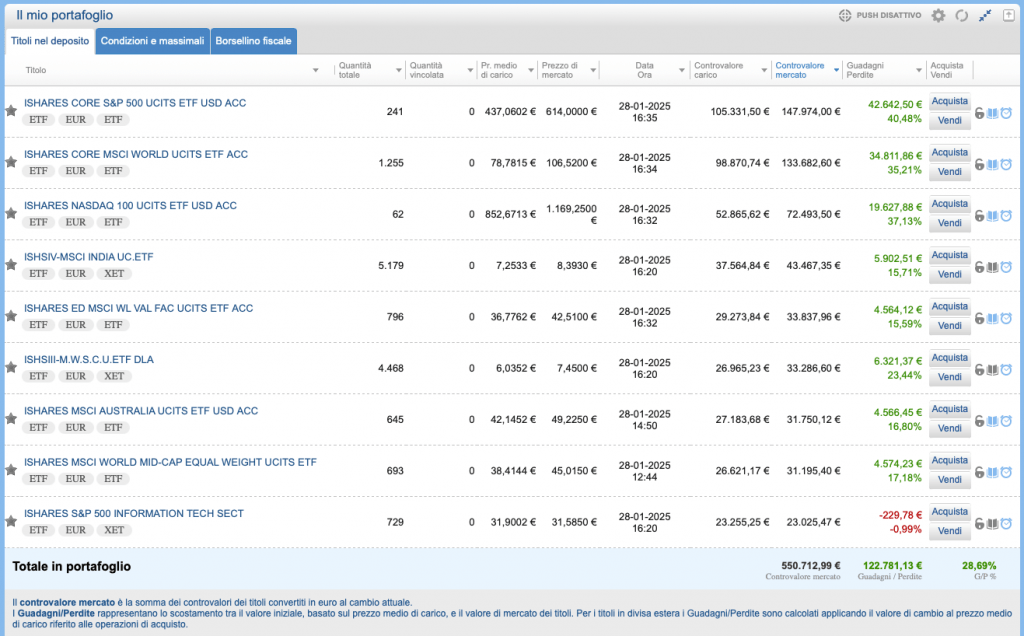
Task: Switch to Borsellino fiscale tab
Action: click(x=253, y=41)
